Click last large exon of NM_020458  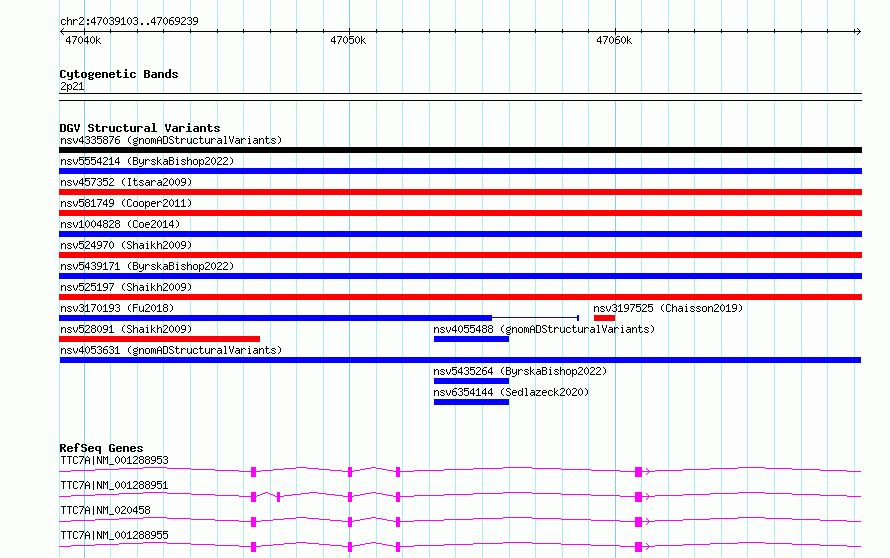point(639,522)
